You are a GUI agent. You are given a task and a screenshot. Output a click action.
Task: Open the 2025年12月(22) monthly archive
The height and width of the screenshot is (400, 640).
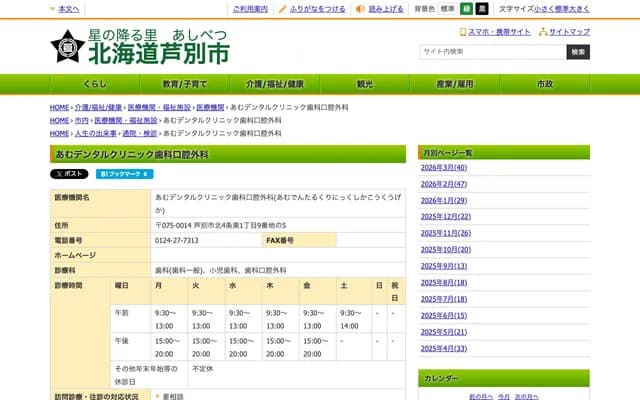pos(446,216)
